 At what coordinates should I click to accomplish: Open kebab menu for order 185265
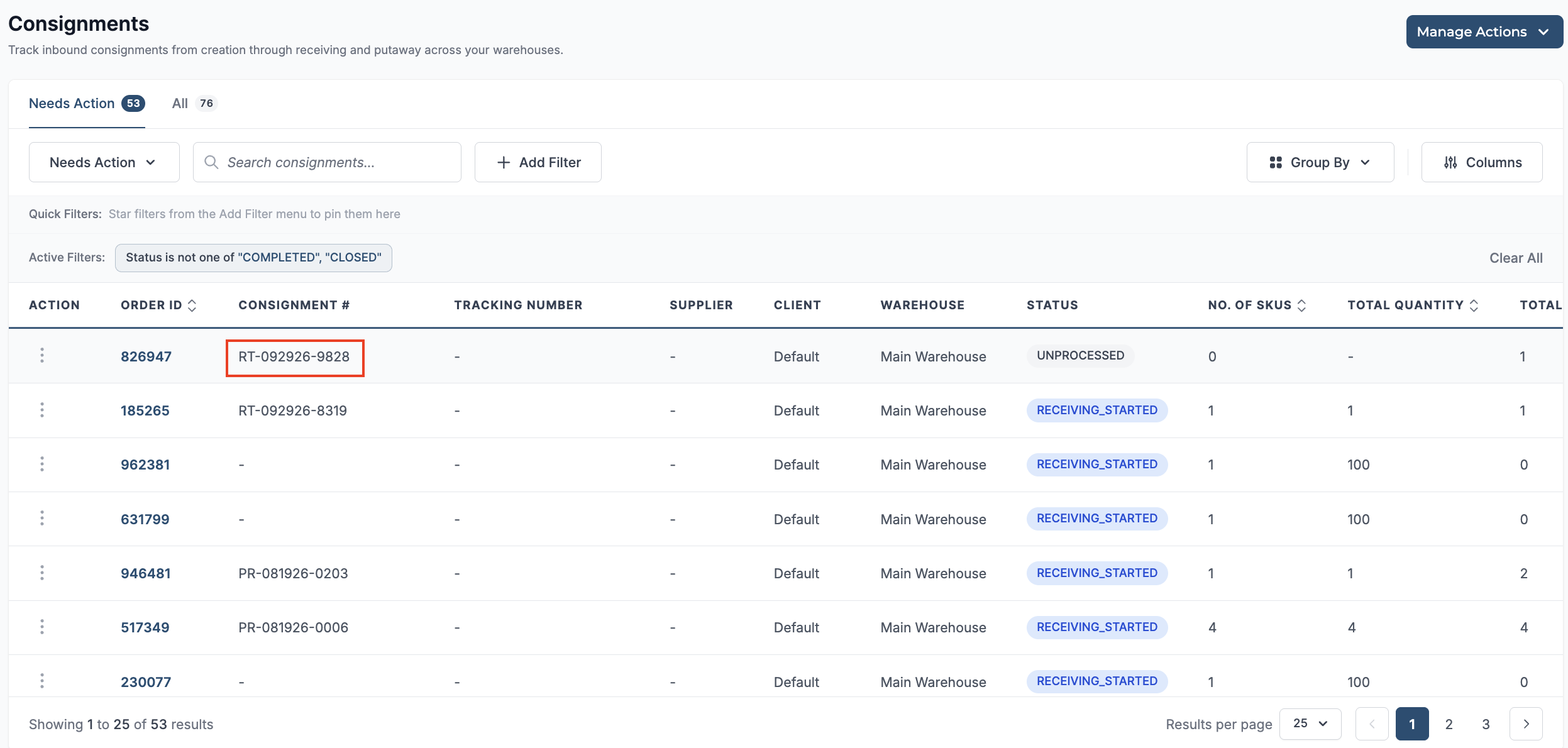tap(42, 410)
